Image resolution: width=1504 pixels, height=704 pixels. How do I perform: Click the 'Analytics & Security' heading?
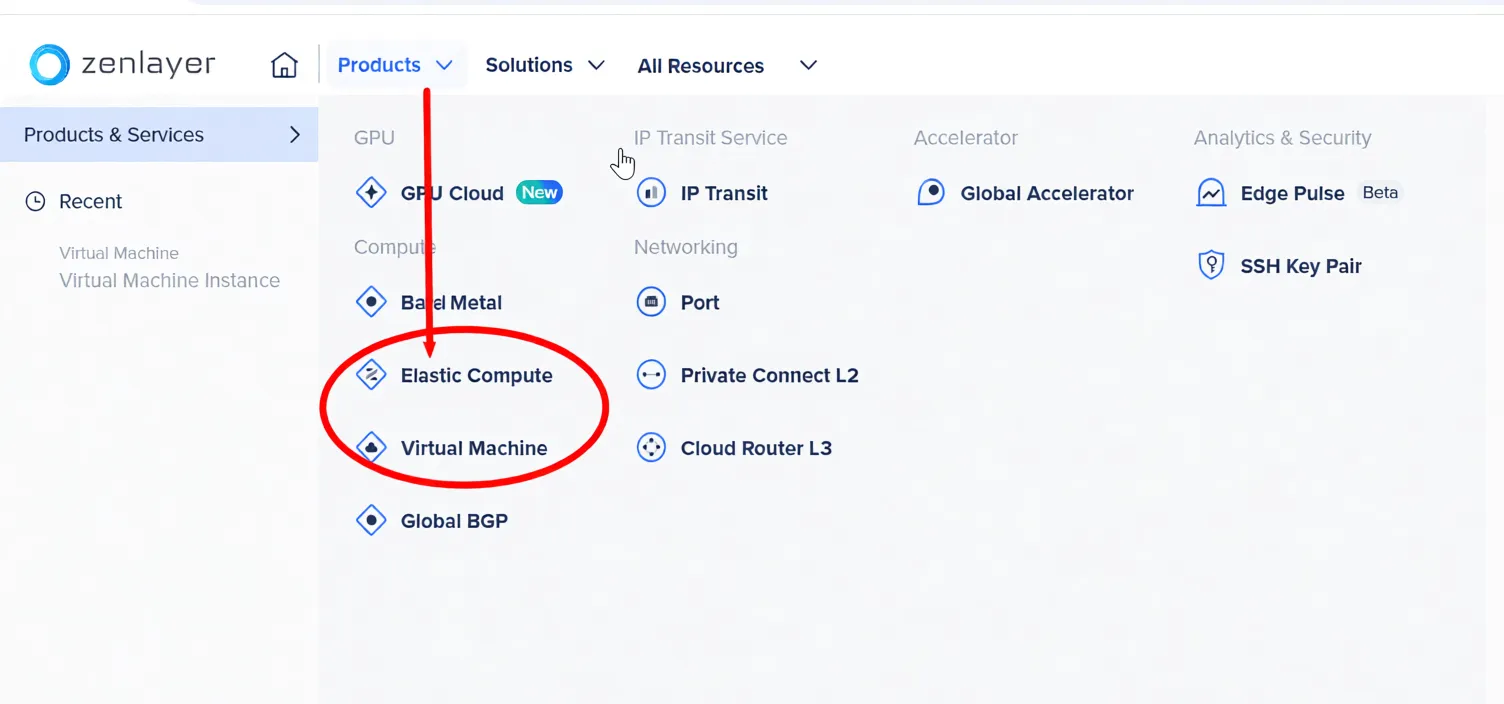pyautogui.click(x=1282, y=138)
